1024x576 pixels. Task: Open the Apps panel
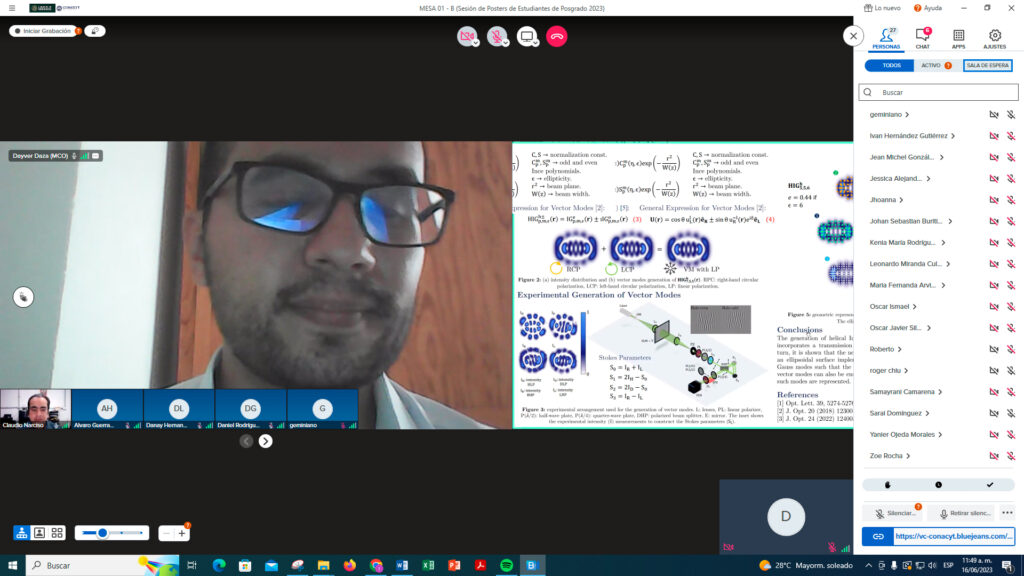point(958,38)
